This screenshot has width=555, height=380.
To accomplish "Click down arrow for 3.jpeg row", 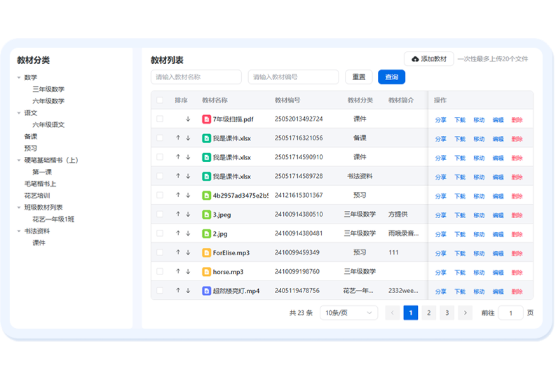I will tap(188, 214).
